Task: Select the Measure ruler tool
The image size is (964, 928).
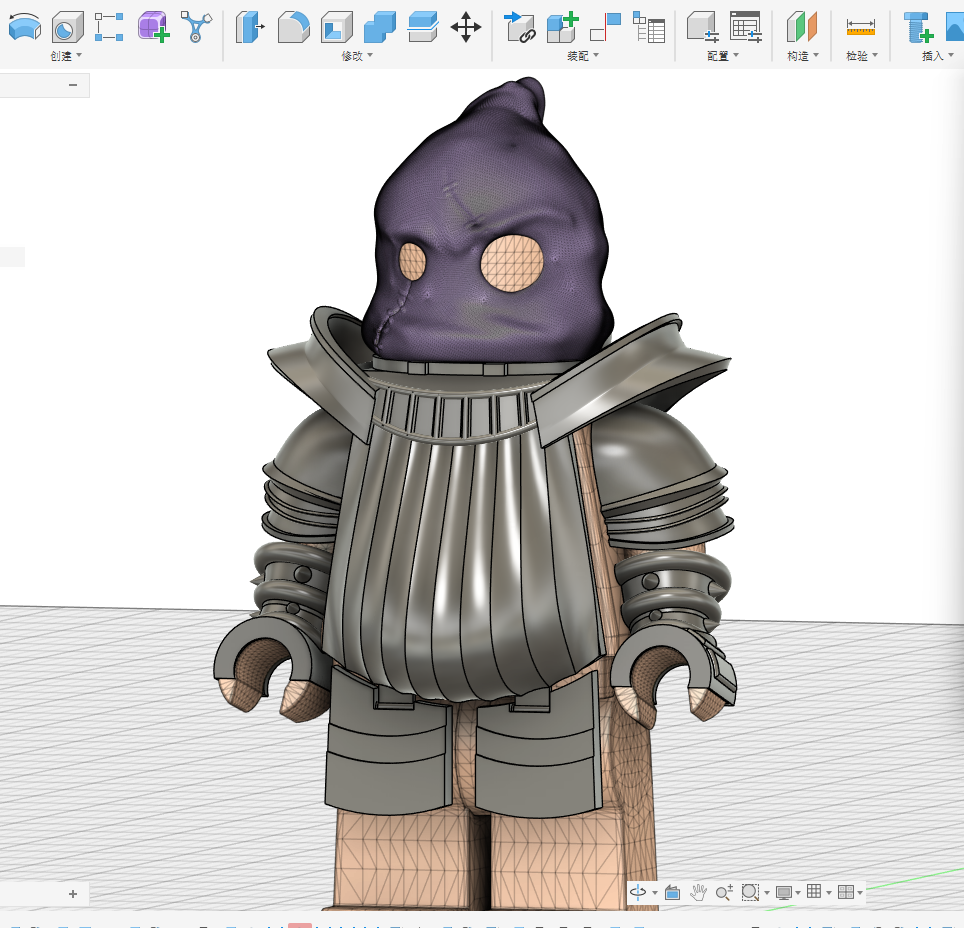Action: (x=860, y=26)
